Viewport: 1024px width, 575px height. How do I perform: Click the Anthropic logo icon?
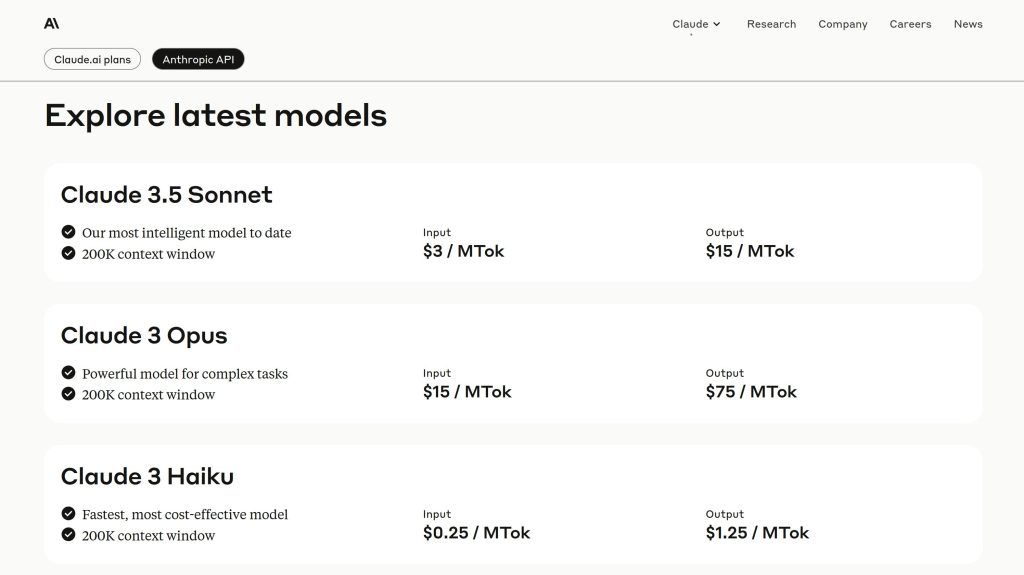point(51,24)
